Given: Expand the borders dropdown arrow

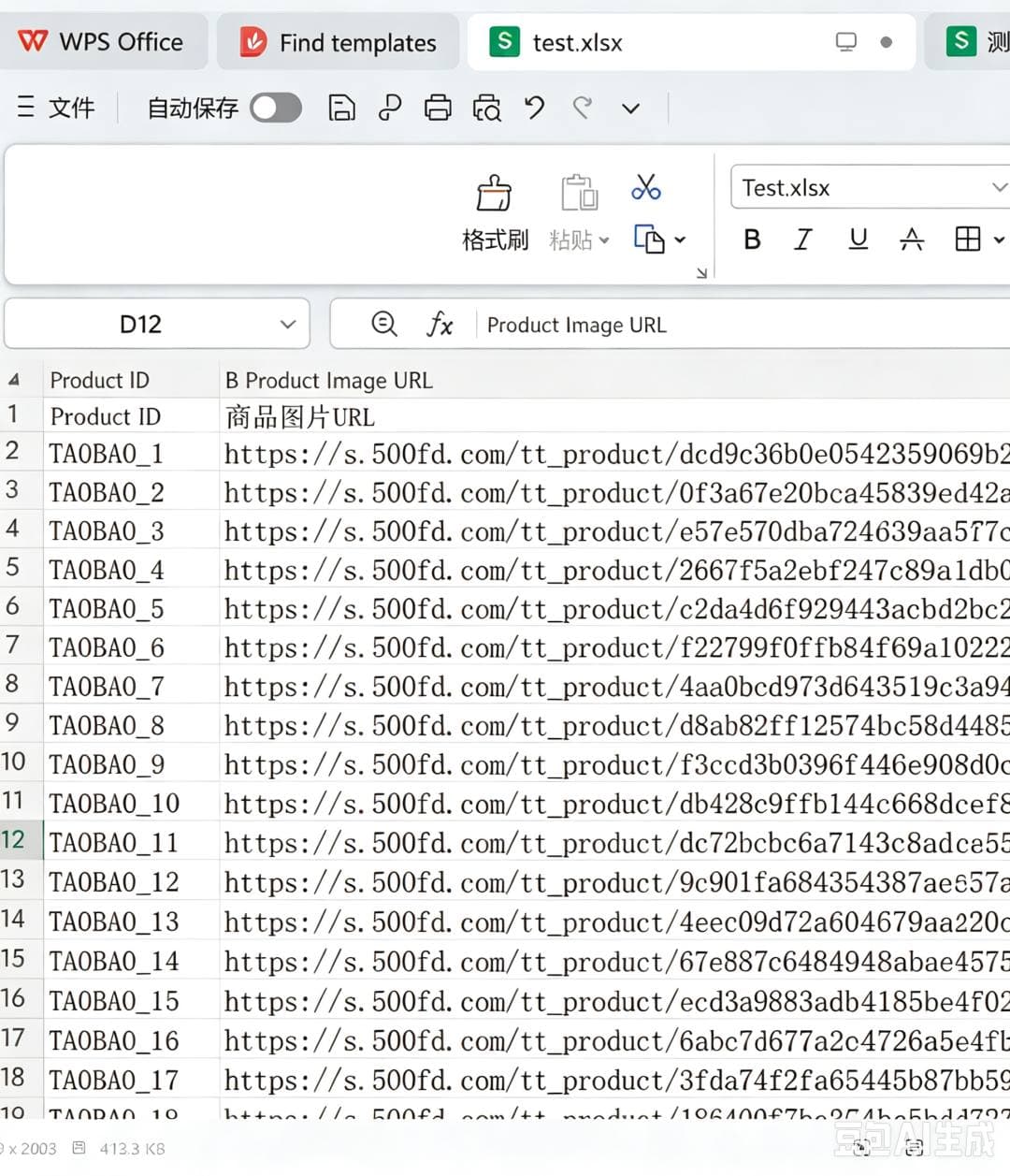Looking at the screenshot, I should tap(999, 240).
